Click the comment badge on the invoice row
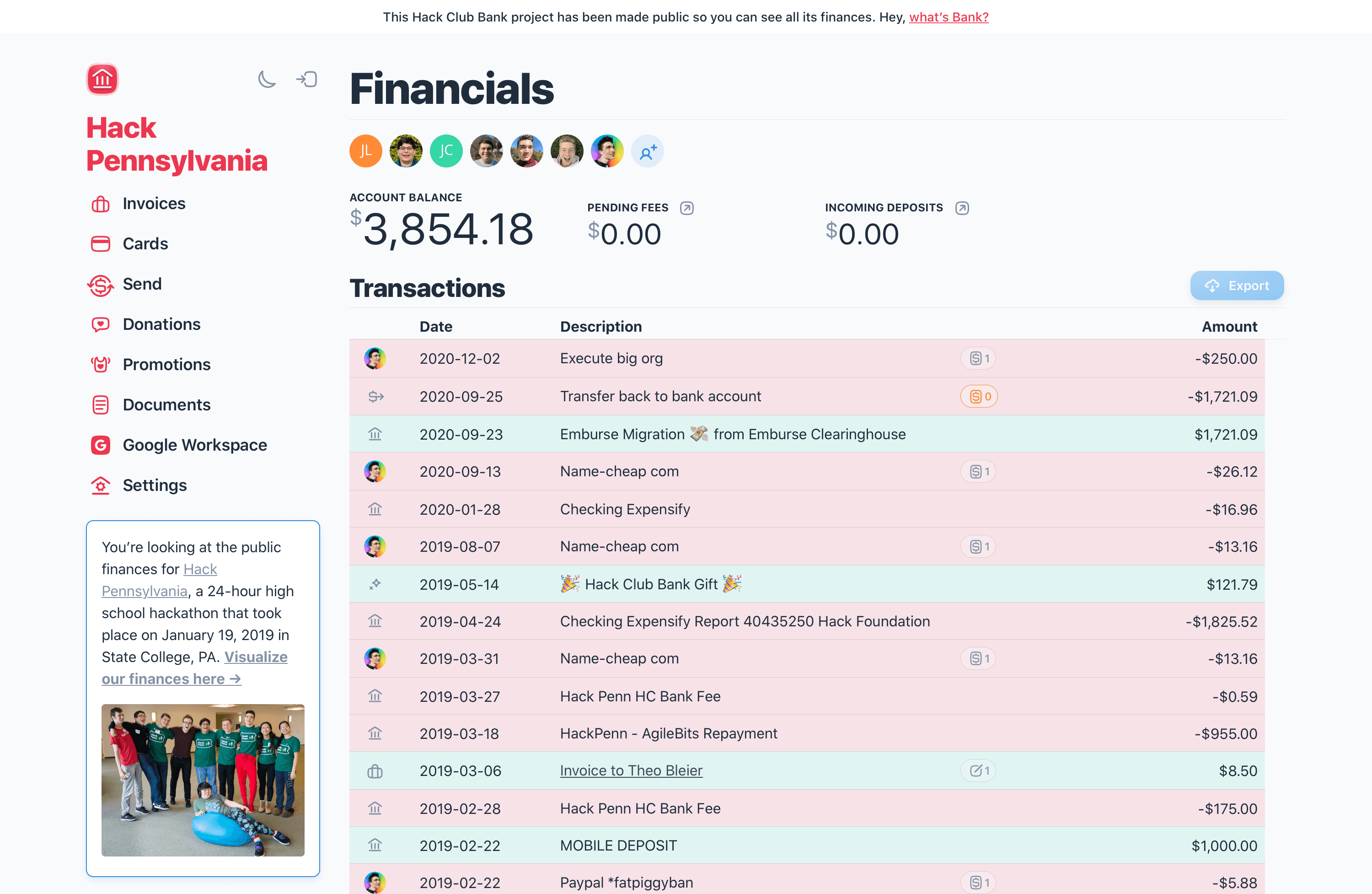 (979, 770)
